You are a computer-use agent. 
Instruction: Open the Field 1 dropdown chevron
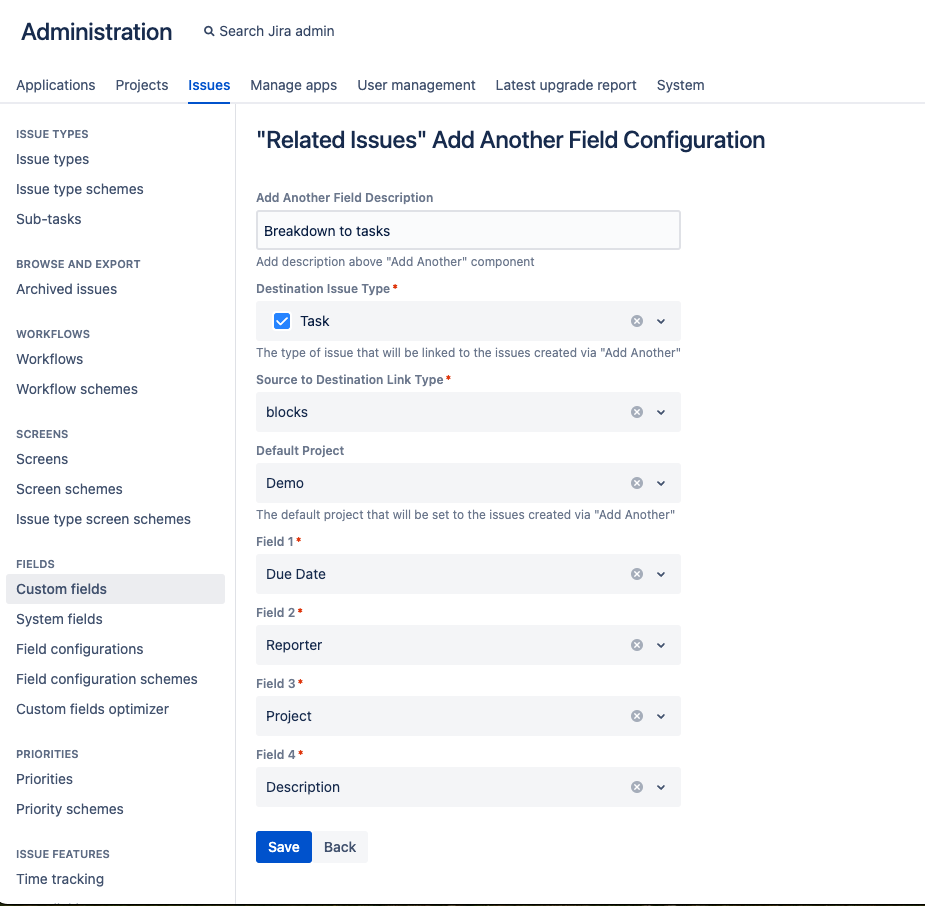tap(661, 574)
